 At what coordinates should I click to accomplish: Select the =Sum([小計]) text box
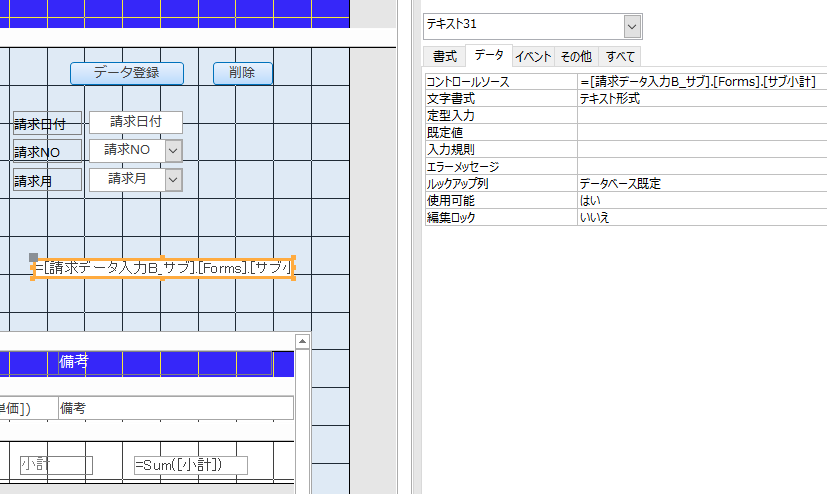tap(190, 465)
